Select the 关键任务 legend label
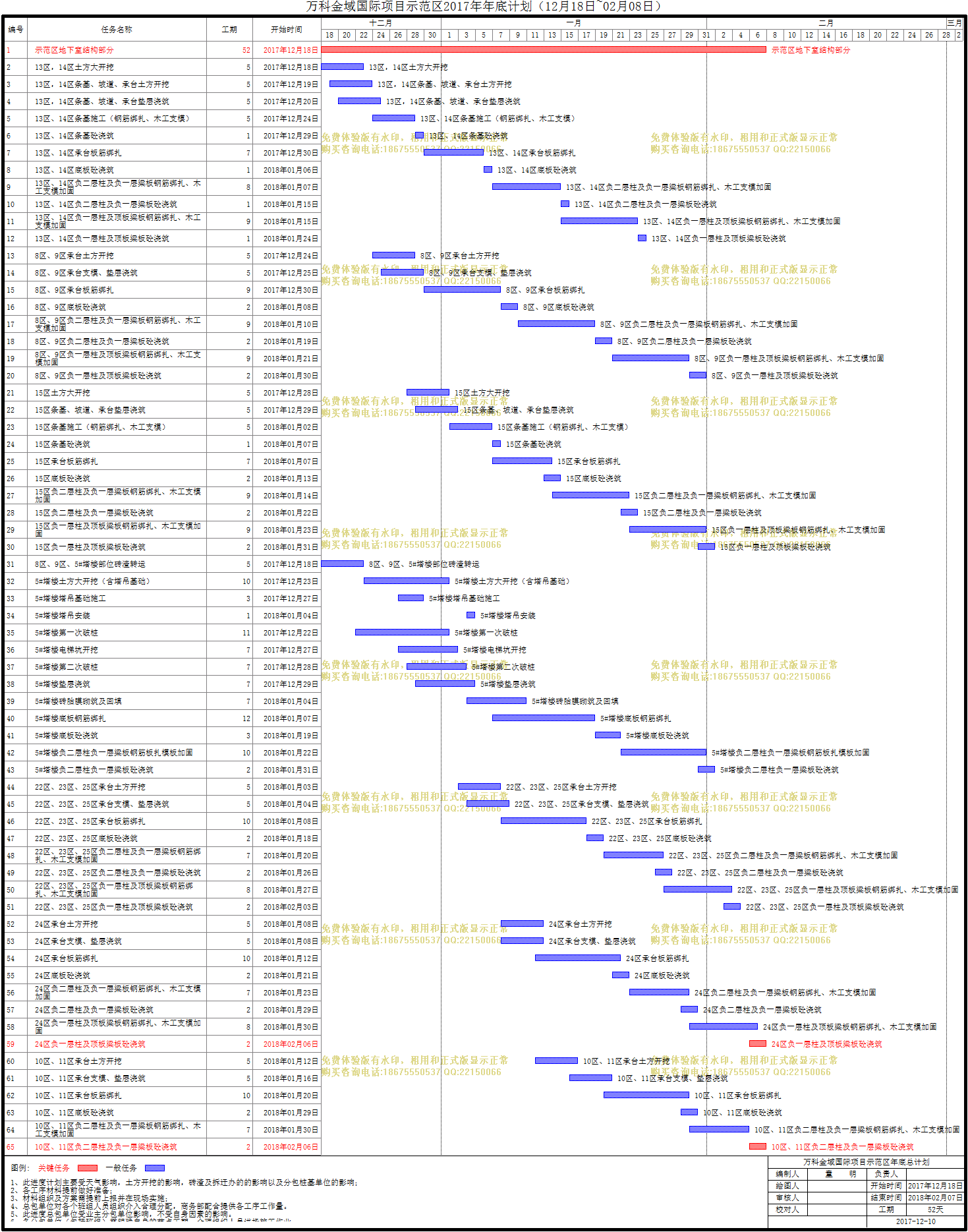Viewport: 968px width, 1232px height. (x=53, y=1168)
